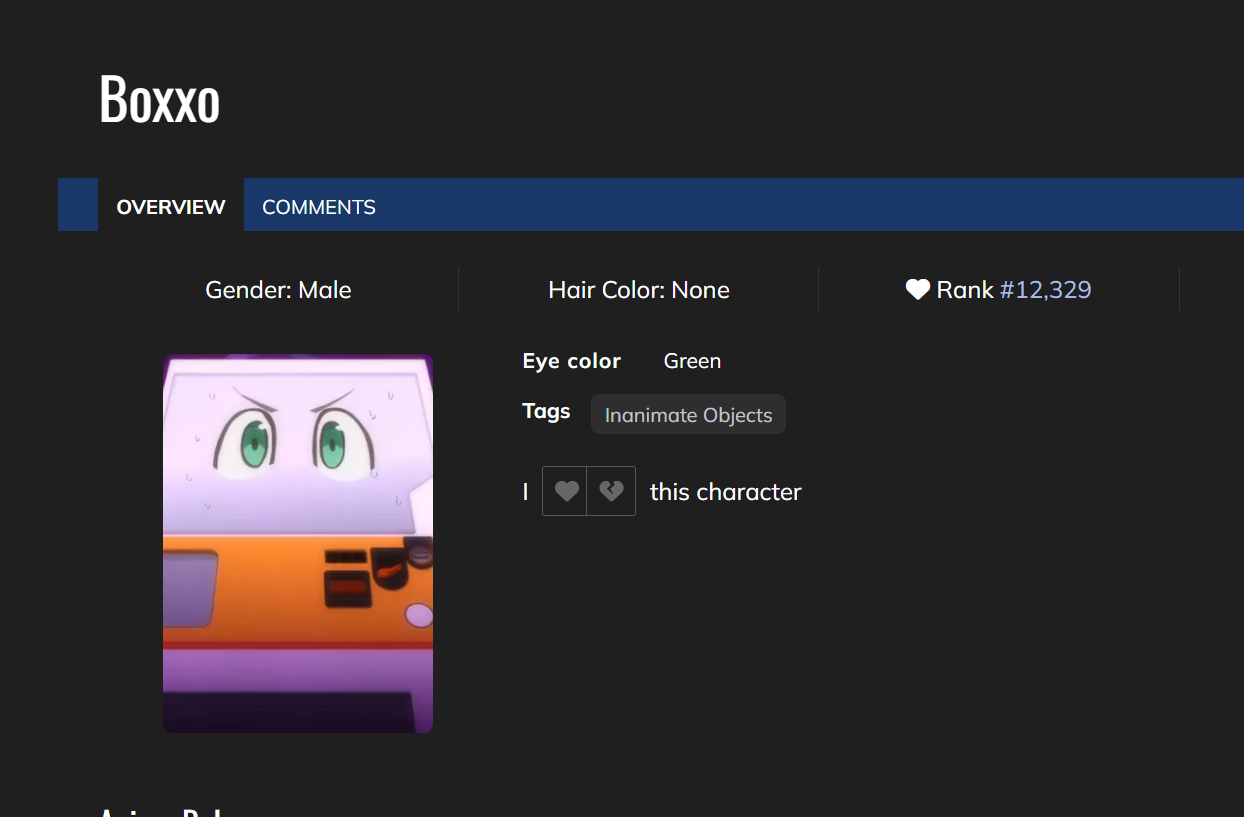Select the Inanimate Objects tag

[x=688, y=415]
